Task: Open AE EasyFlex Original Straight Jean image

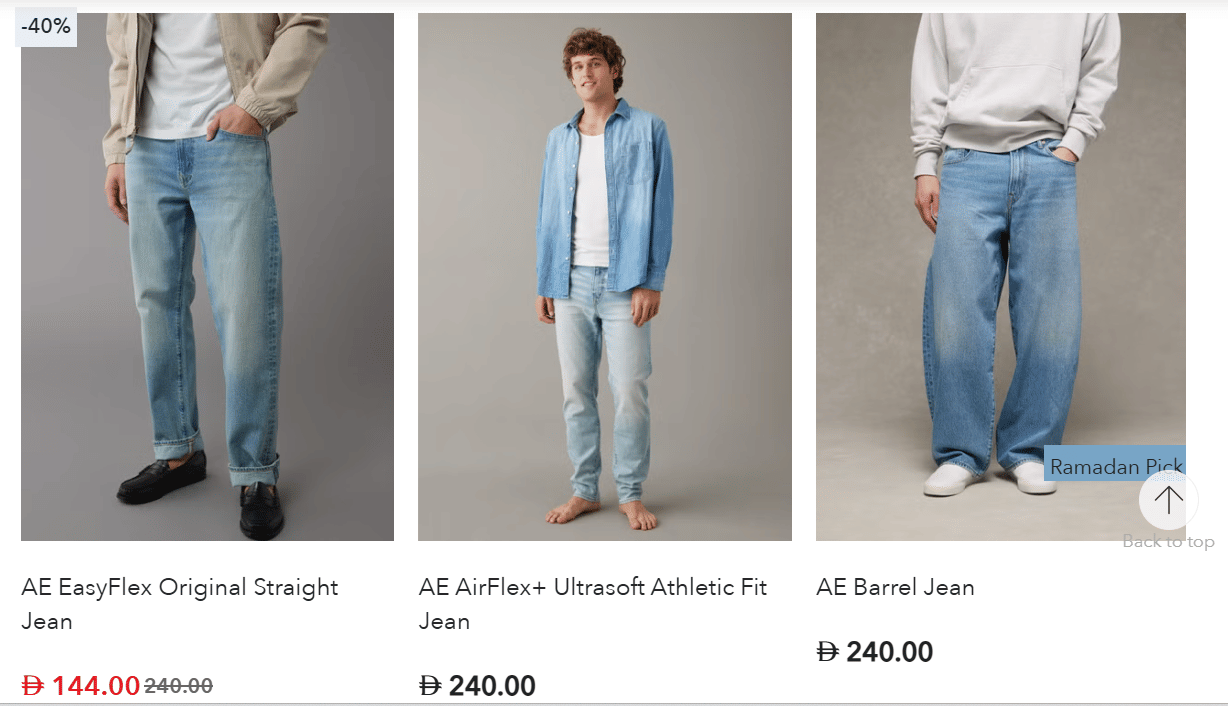Action: [207, 277]
